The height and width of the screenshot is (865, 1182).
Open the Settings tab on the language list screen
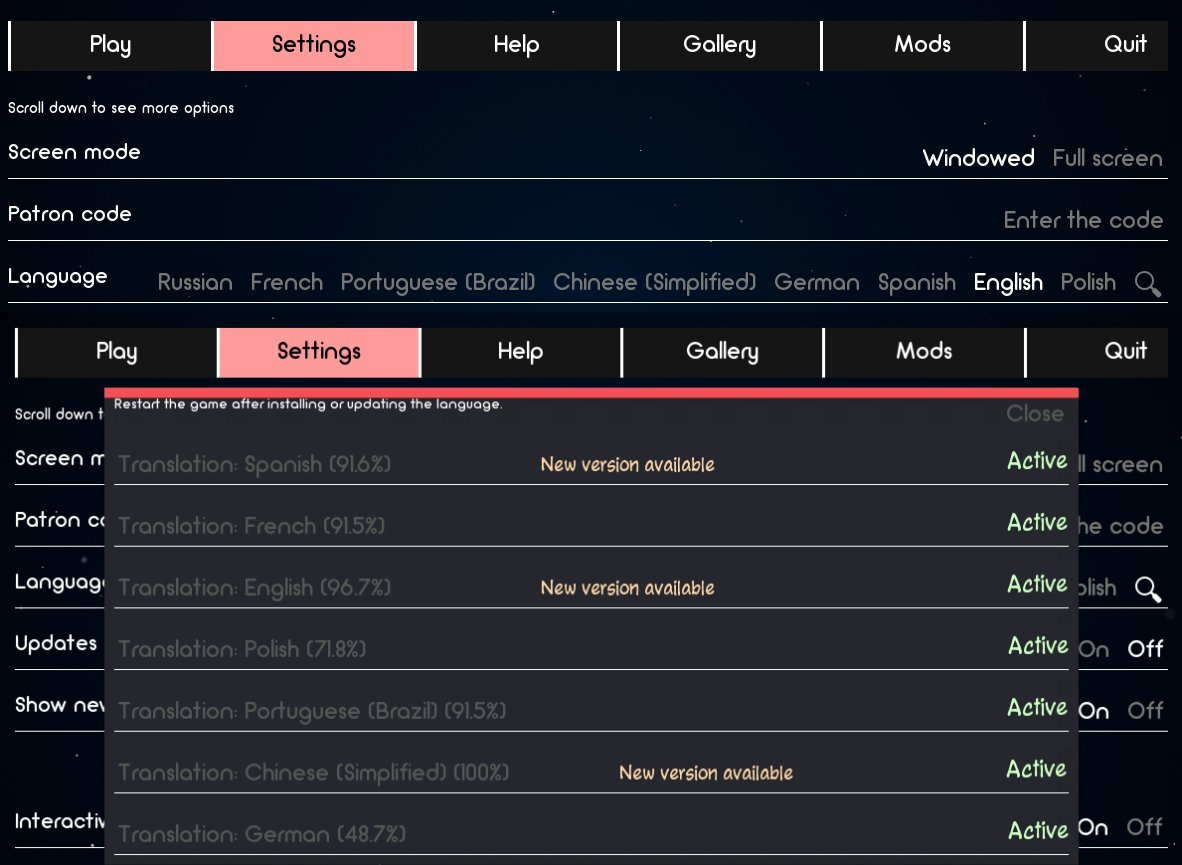tap(314, 45)
